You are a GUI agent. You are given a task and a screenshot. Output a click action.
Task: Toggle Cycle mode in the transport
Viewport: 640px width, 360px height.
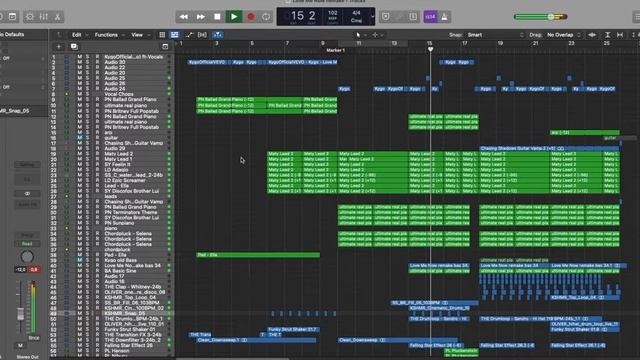[266, 17]
